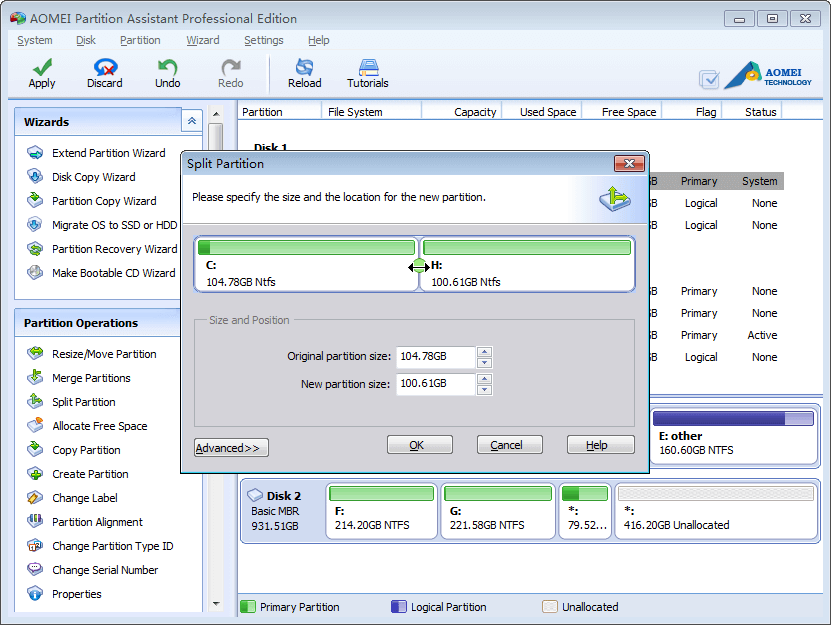The height and width of the screenshot is (625, 831).
Task: Sort by File System column header
Action: click(372, 112)
